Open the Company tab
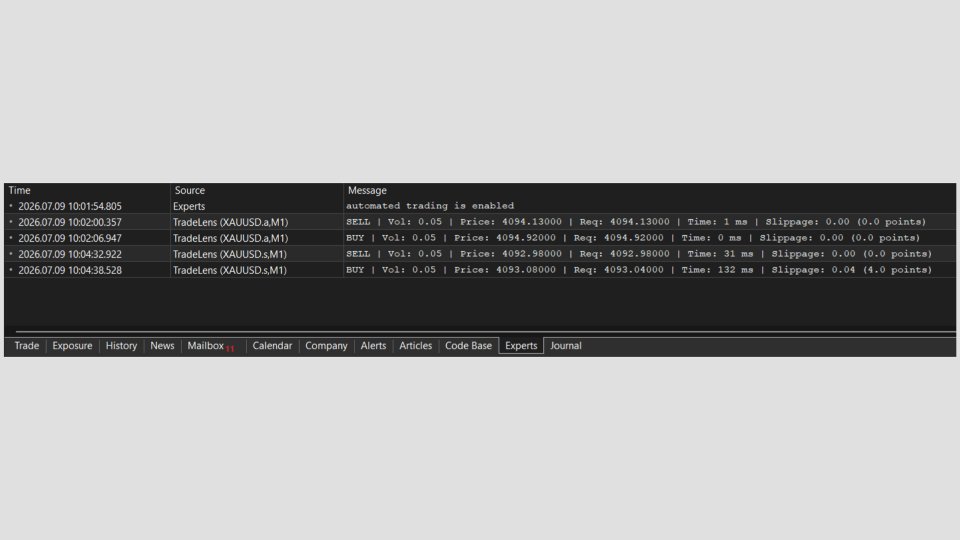 [326, 346]
